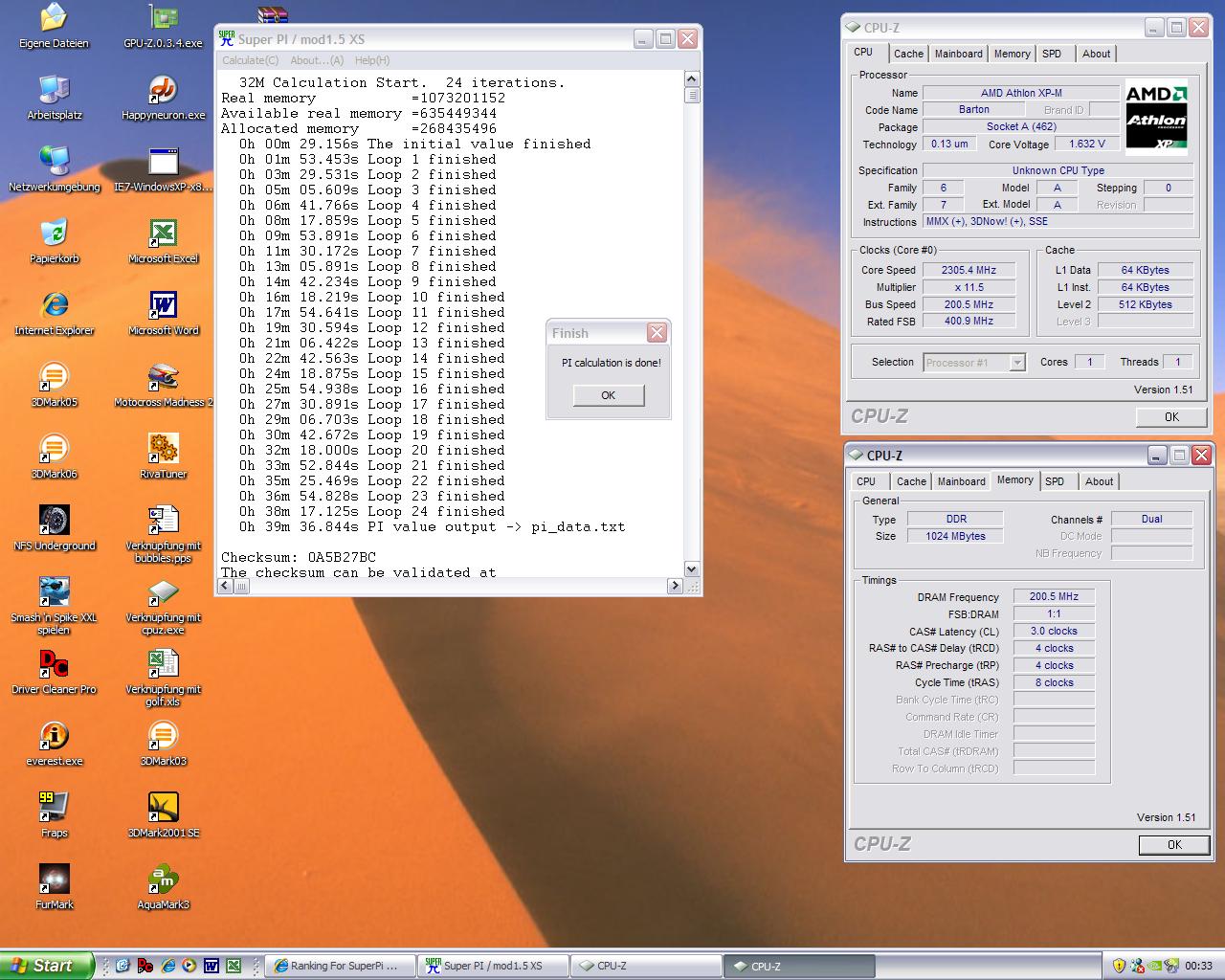
Task: Open Verknüpfung mit golf.xls shortcut
Action: pyautogui.click(x=163, y=678)
